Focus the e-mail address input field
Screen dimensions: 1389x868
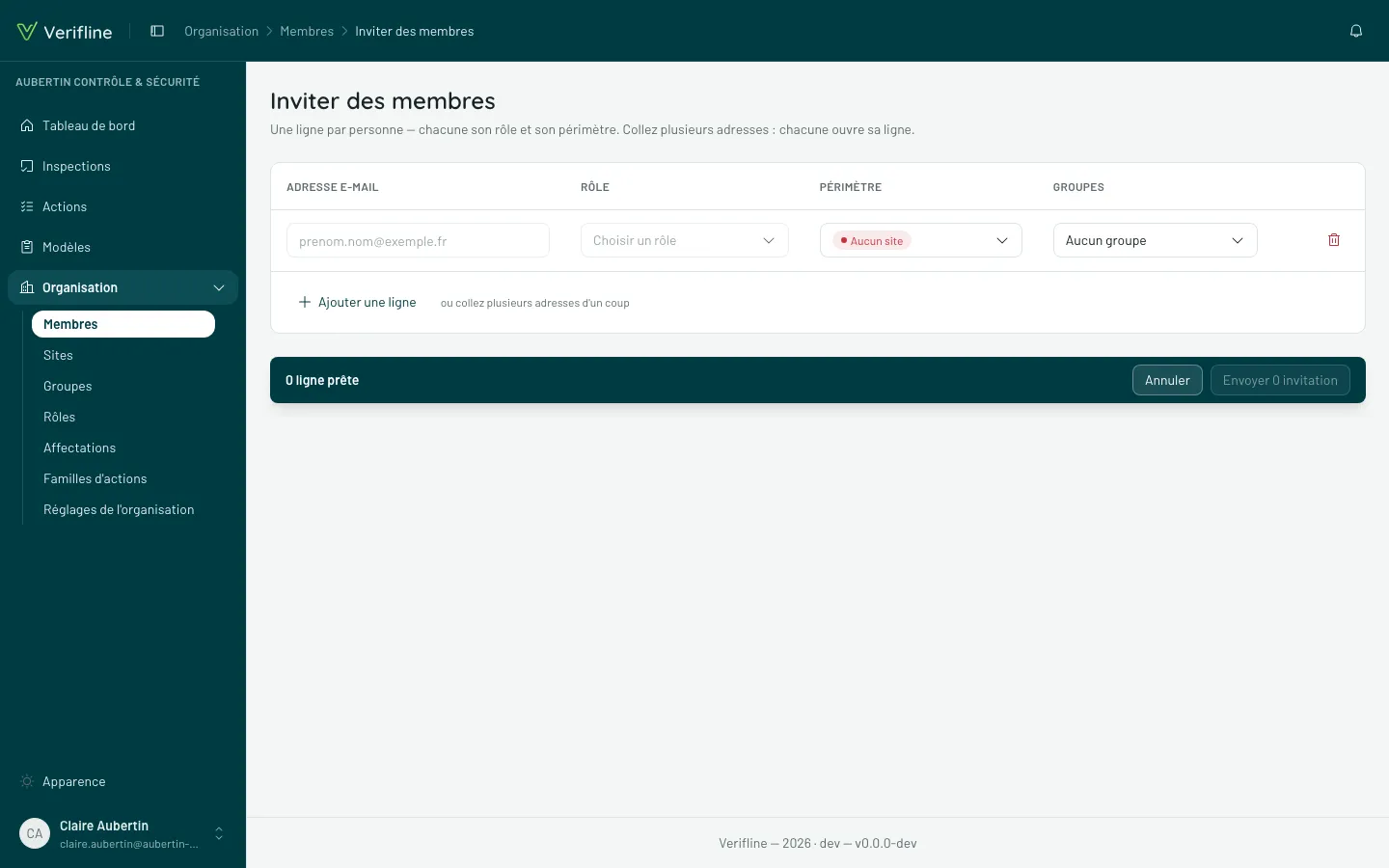(x=418, y=240)
